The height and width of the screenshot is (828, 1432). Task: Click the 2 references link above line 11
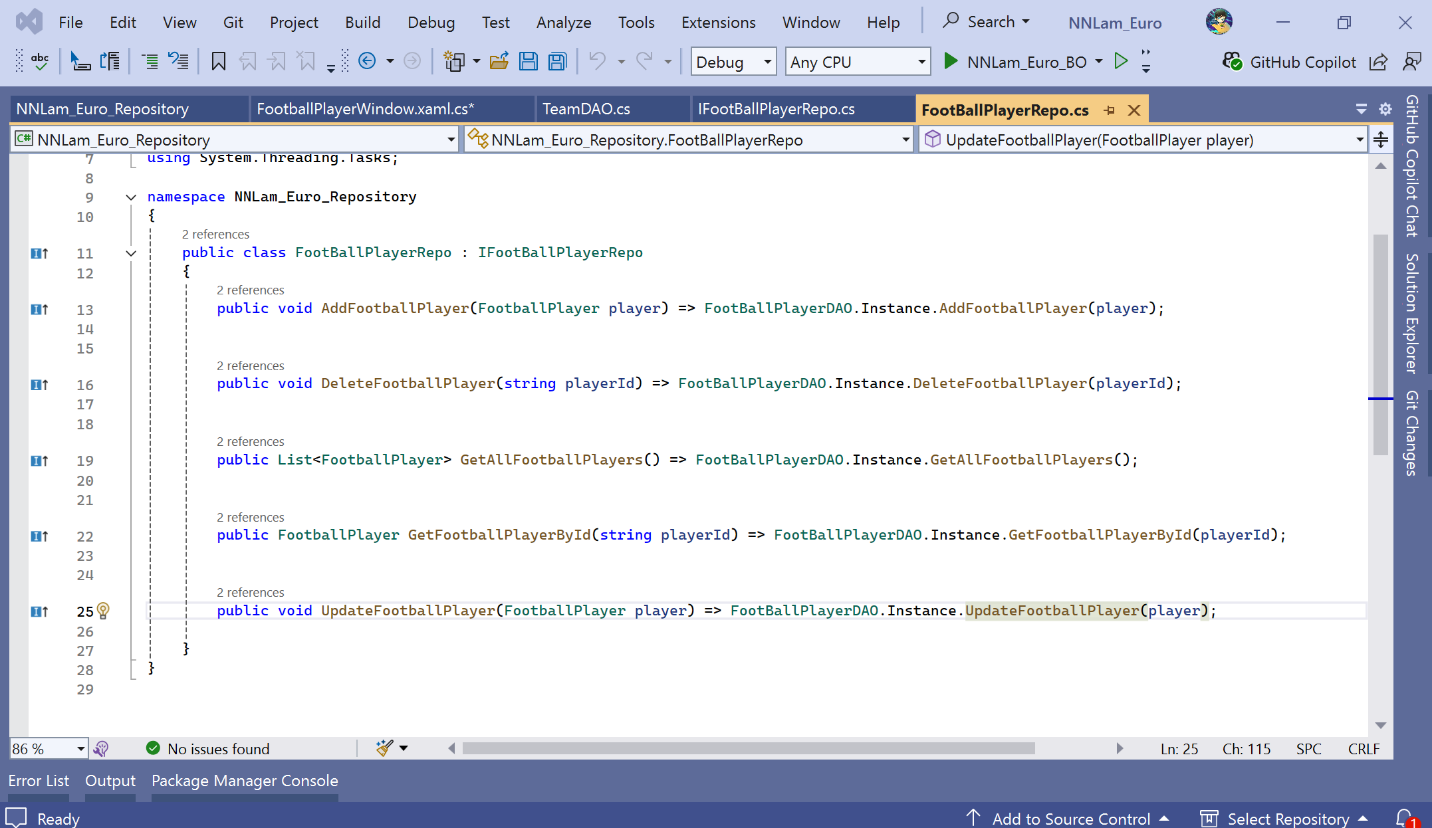[x=216, y=234]
